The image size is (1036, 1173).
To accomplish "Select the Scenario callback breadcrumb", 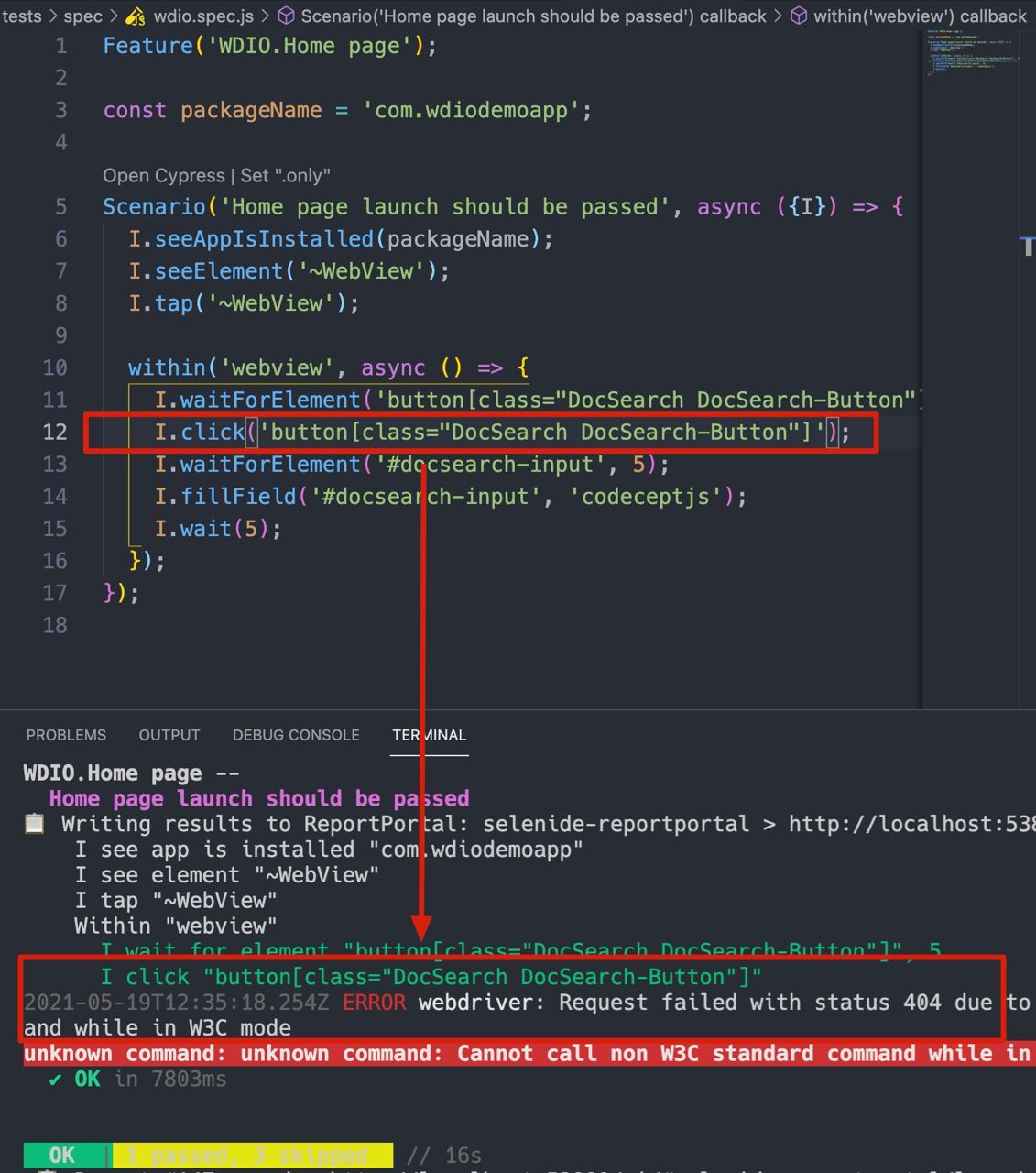I will tap(533, 16).
